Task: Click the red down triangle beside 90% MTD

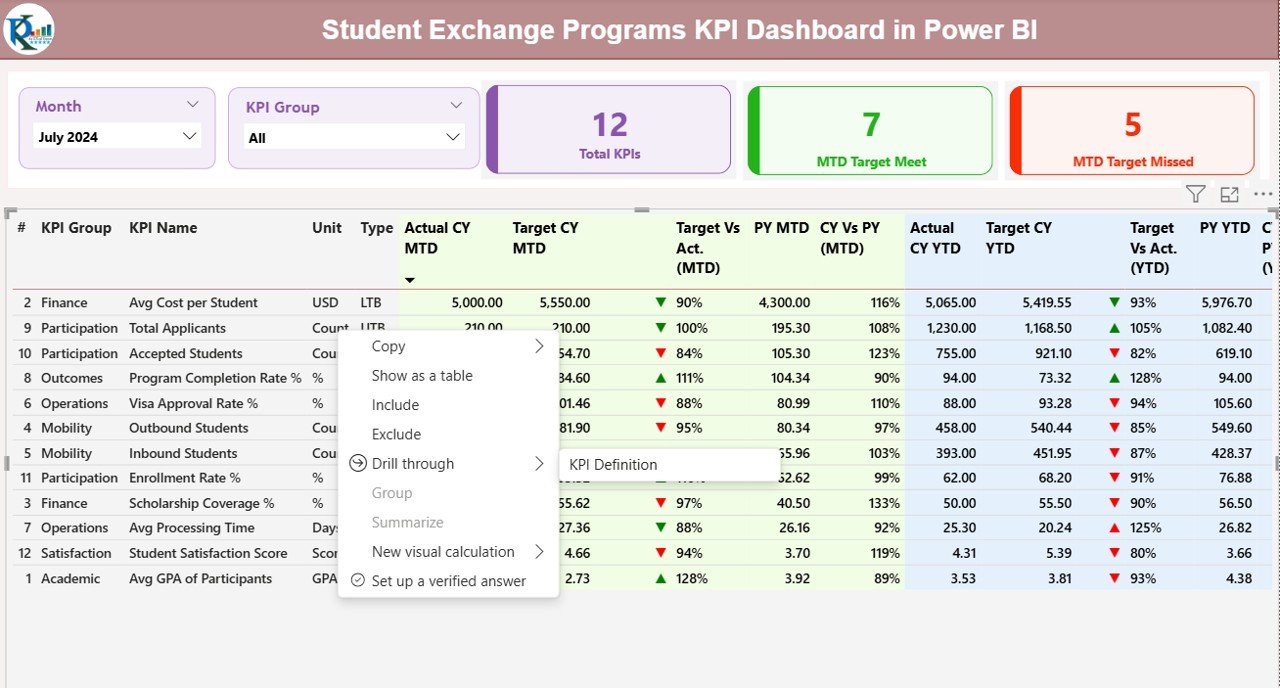Action: 659,302
